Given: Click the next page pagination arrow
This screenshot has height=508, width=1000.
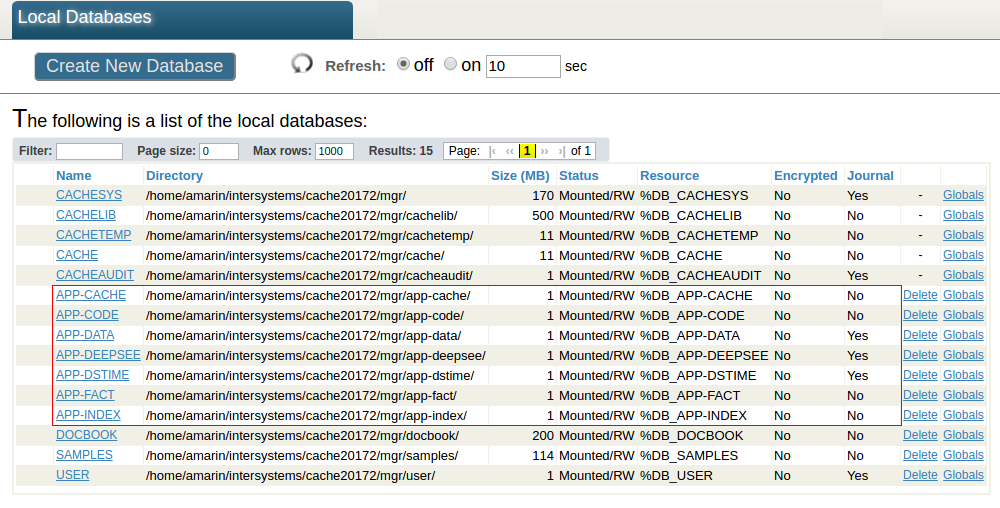Looking at the screenshot, I should 545,151.
